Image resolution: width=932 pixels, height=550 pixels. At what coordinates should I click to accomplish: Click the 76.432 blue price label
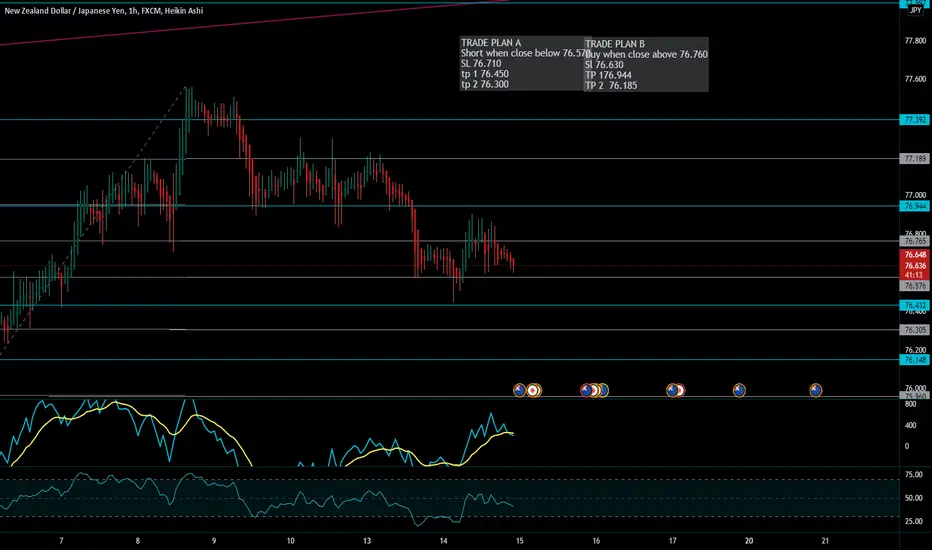click(915, 305)
